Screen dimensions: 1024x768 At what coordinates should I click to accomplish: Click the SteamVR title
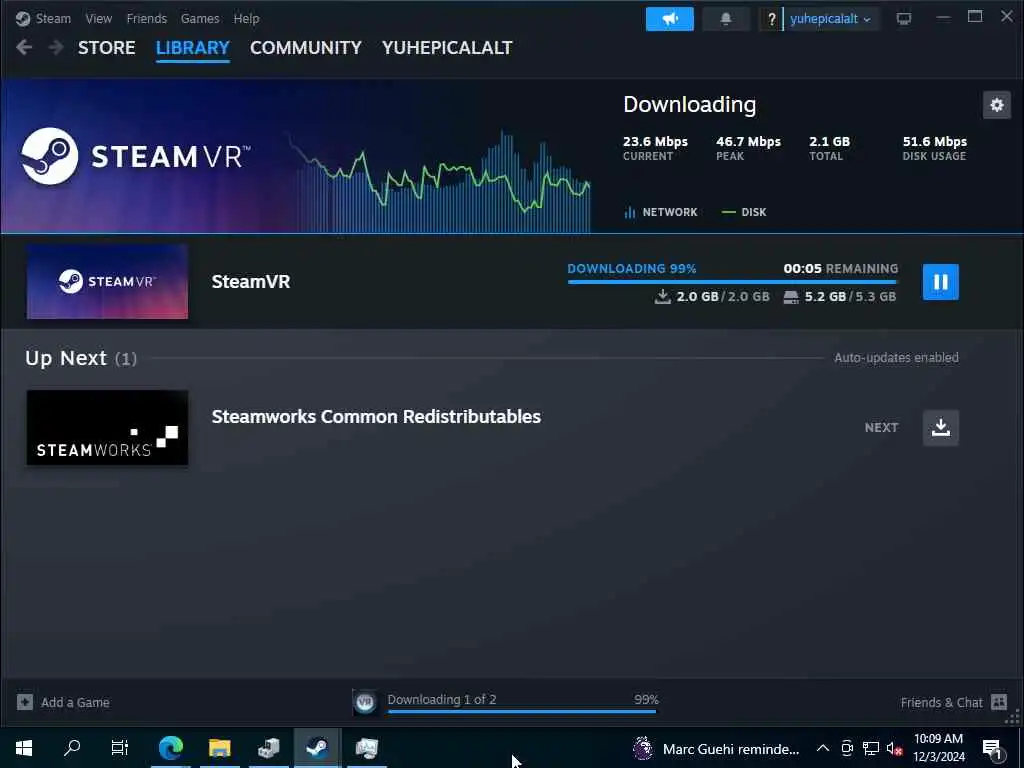[x=251, y=281]
